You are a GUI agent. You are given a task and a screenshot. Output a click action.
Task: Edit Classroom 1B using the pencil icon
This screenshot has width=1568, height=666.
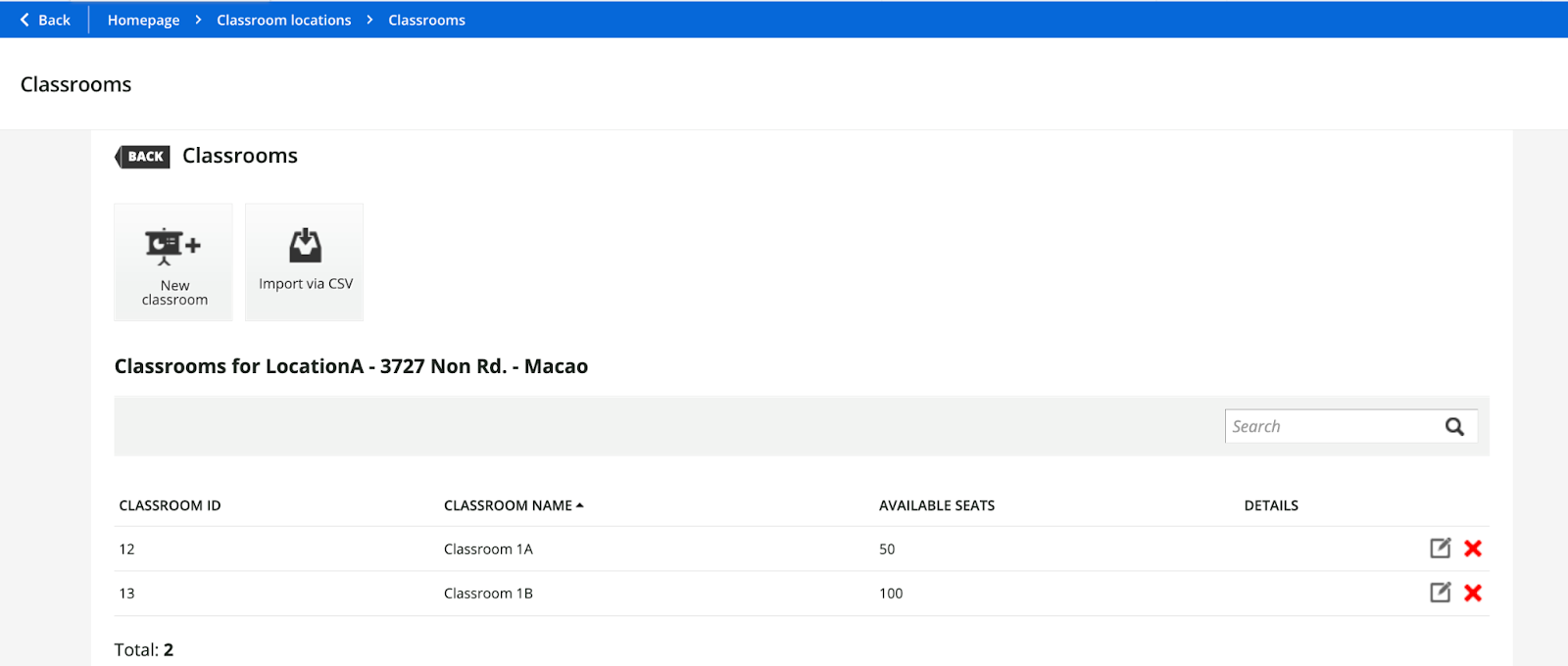tap(1440, 593)
